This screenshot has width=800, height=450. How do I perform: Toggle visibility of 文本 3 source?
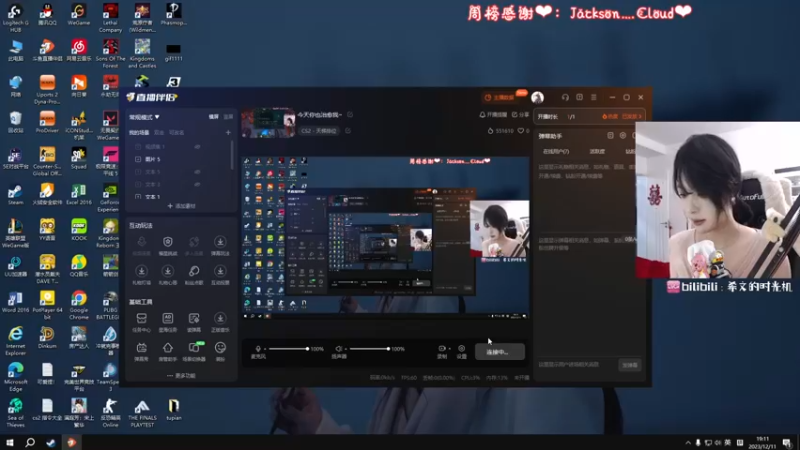(197, 184)
